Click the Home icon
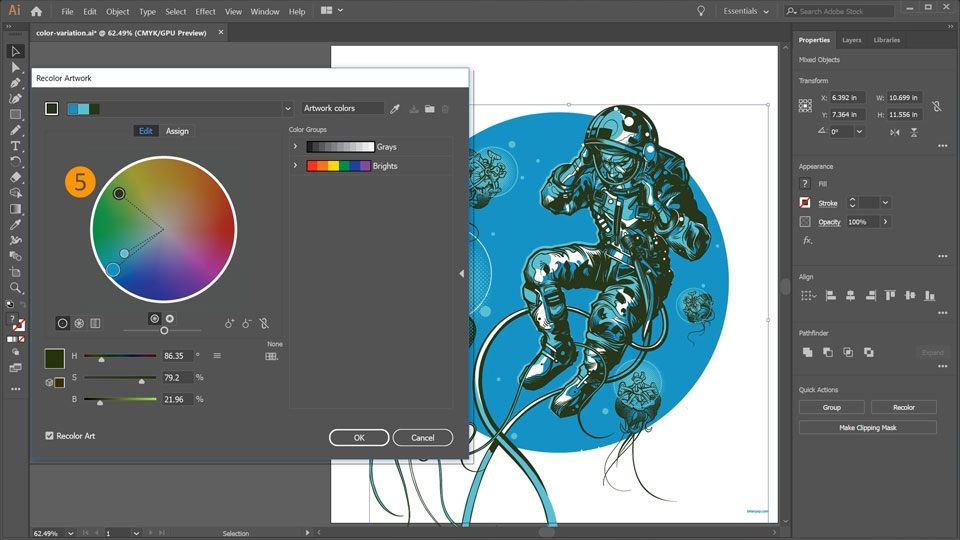The height and width of the screenshot is (540, 960). click(x=37, y=11)
